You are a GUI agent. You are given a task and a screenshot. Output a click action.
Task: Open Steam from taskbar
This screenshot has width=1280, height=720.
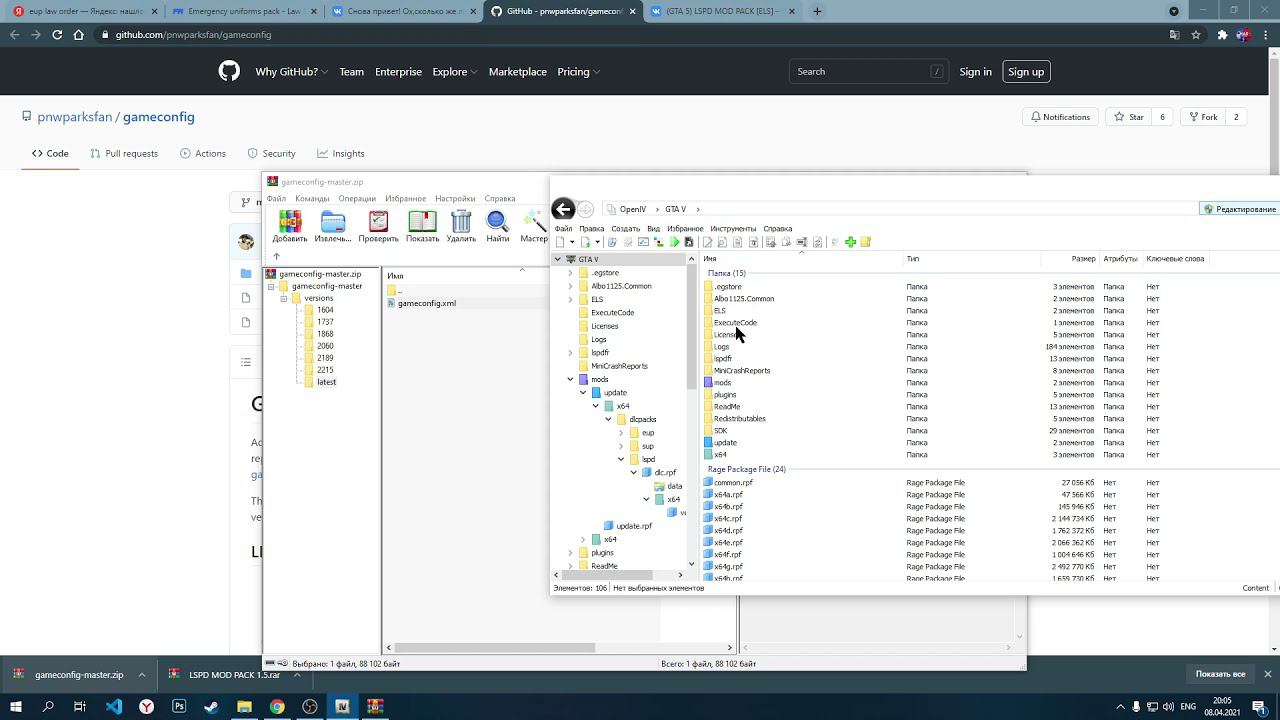tap(212, 706)
